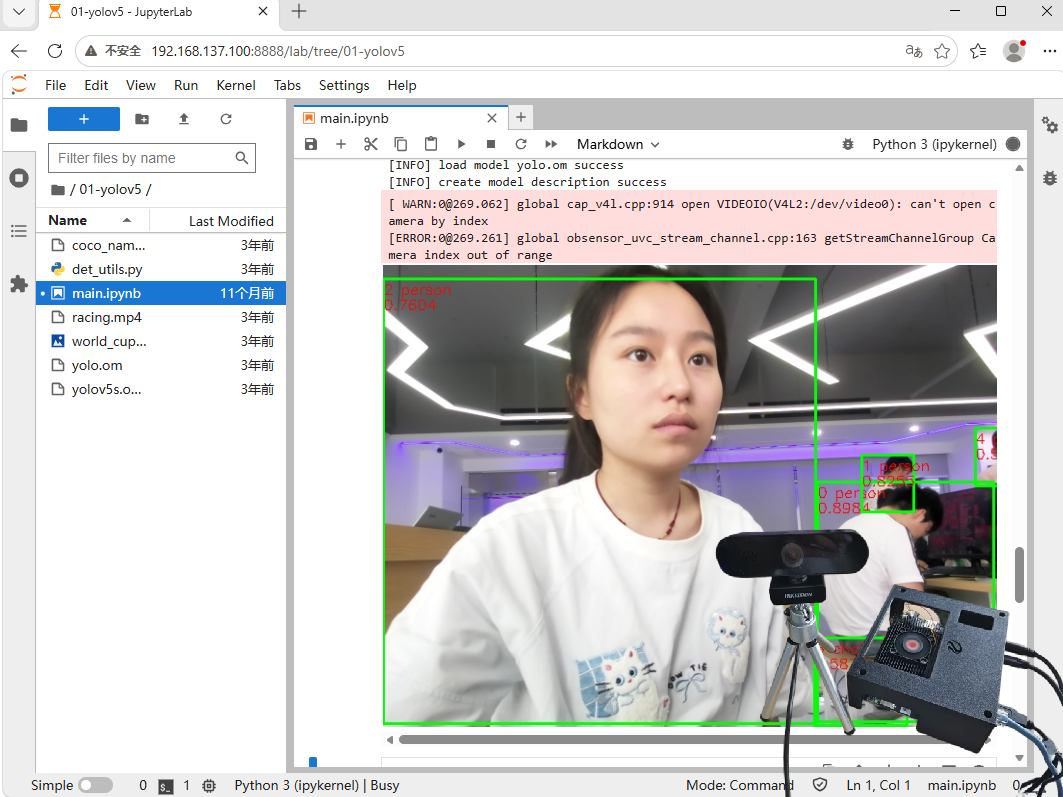Viewport: 1063px width, 797px height.
Task: Select yolo.om in the file list
Action: (x=161, y=365)
